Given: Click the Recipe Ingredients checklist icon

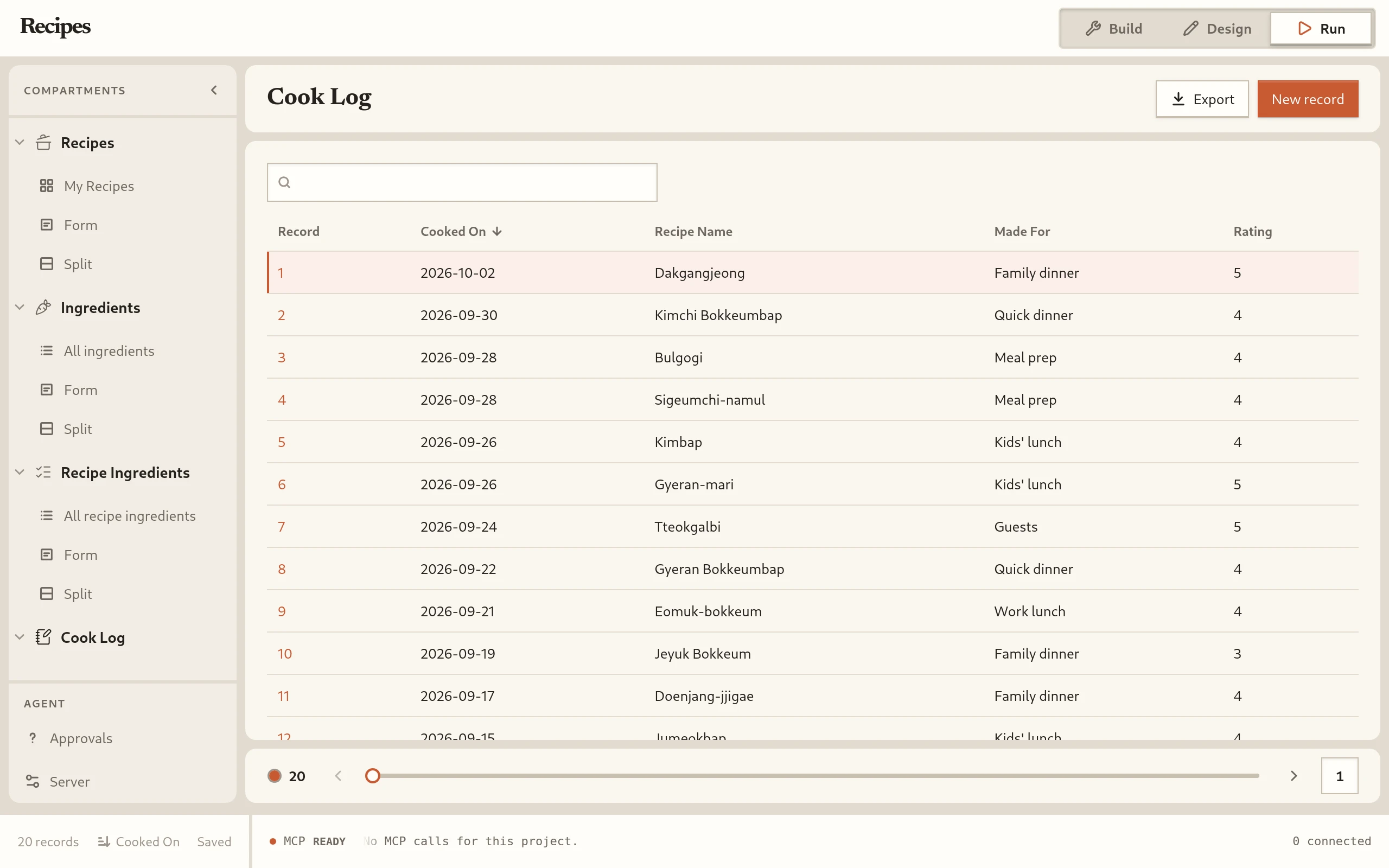Looking at the screenshot, I should pyautogui.click(x=43, y=473).
